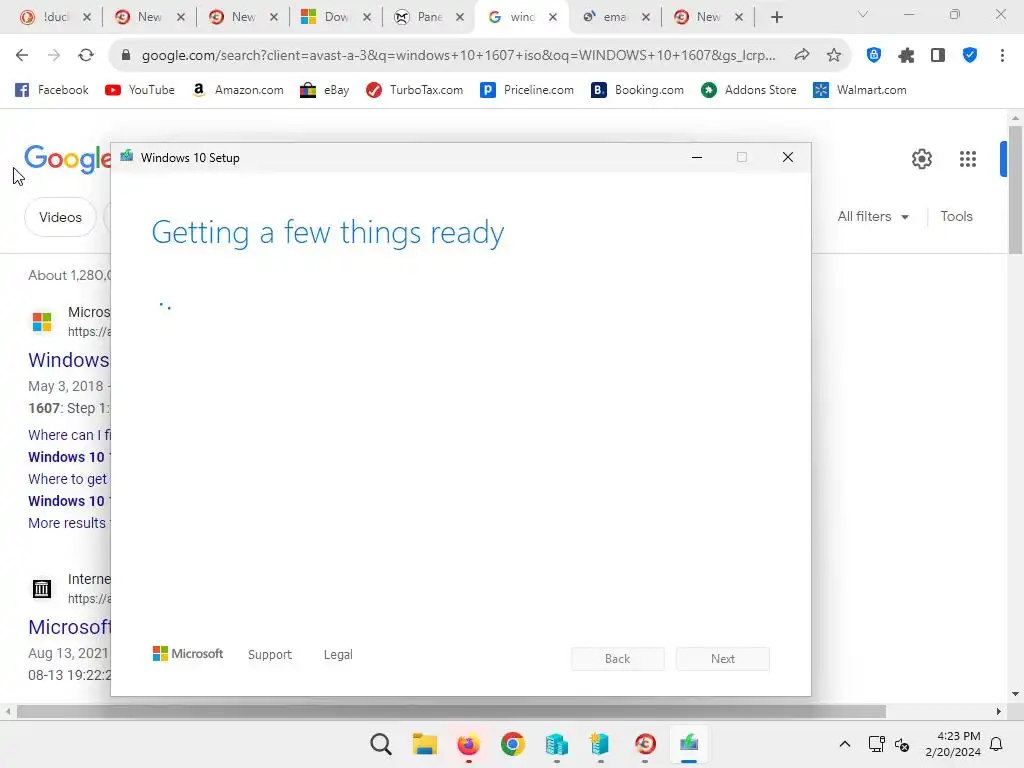This screenshot has width=1024, height=768.
Task: Click the muted volume tray icon
Action: pyautogui.click(x=902, y=744)
